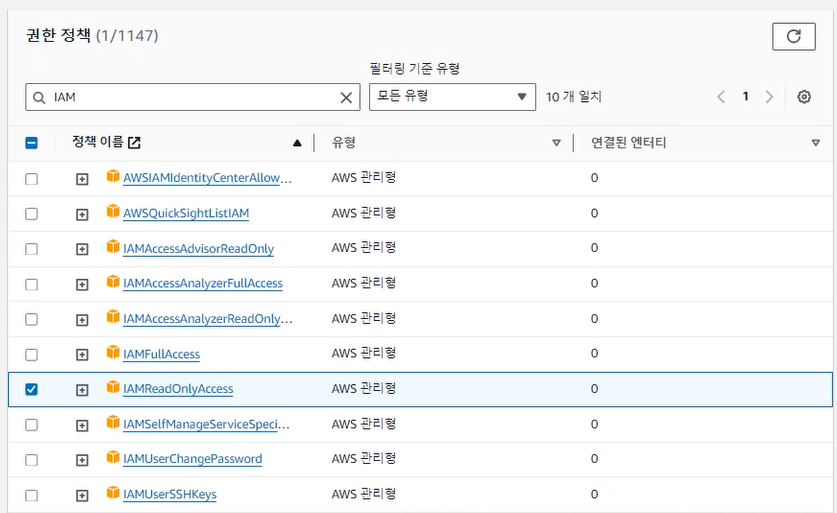Expand IAMUserChangePassword policy details

82,460
